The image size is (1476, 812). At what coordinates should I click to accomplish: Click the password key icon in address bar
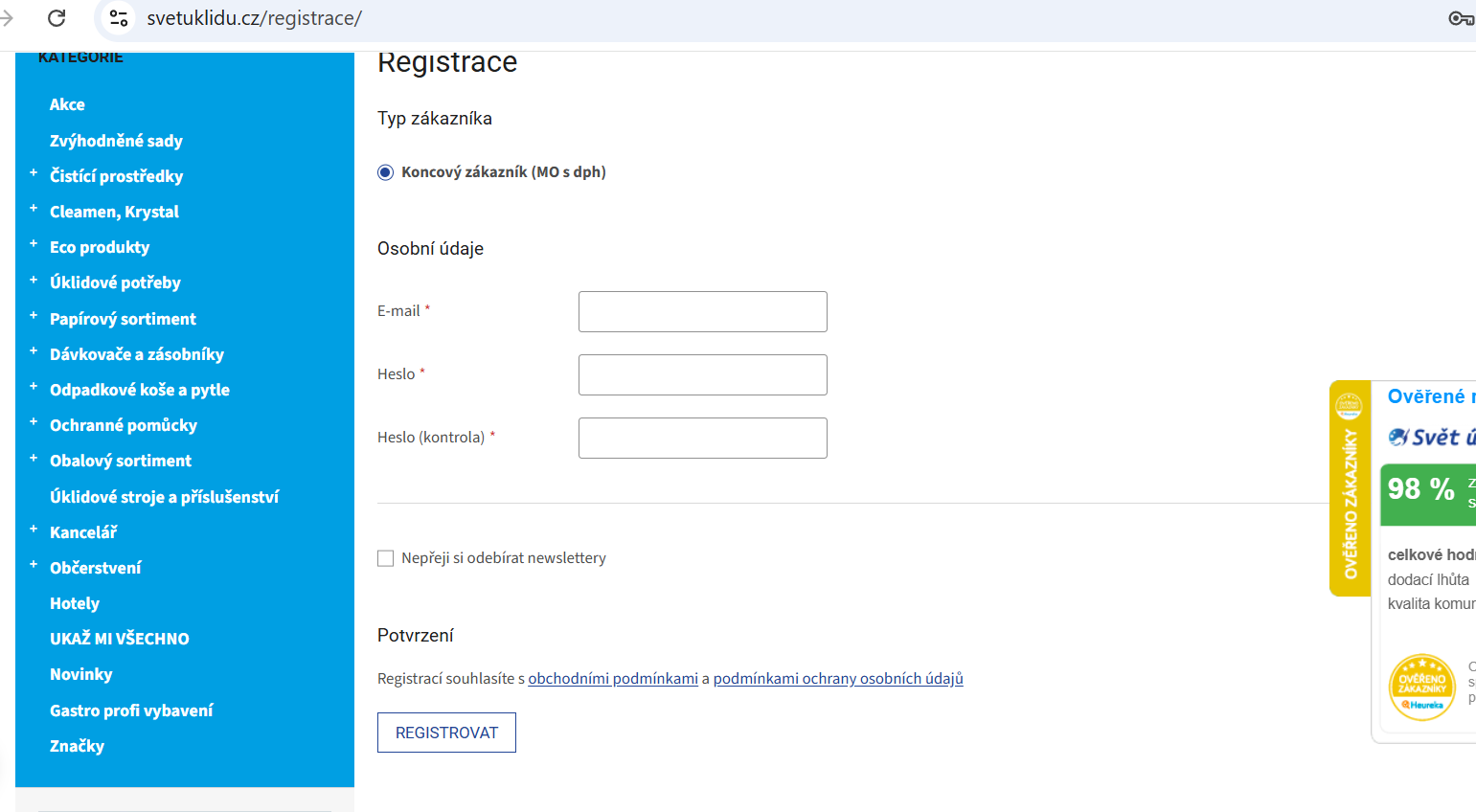click(1460, 18)
